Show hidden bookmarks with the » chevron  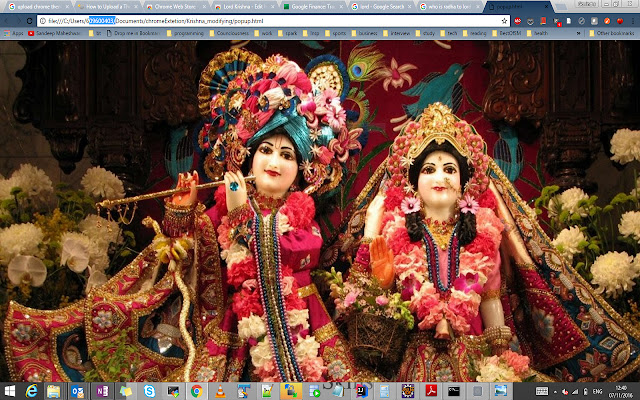coord(578,33)
